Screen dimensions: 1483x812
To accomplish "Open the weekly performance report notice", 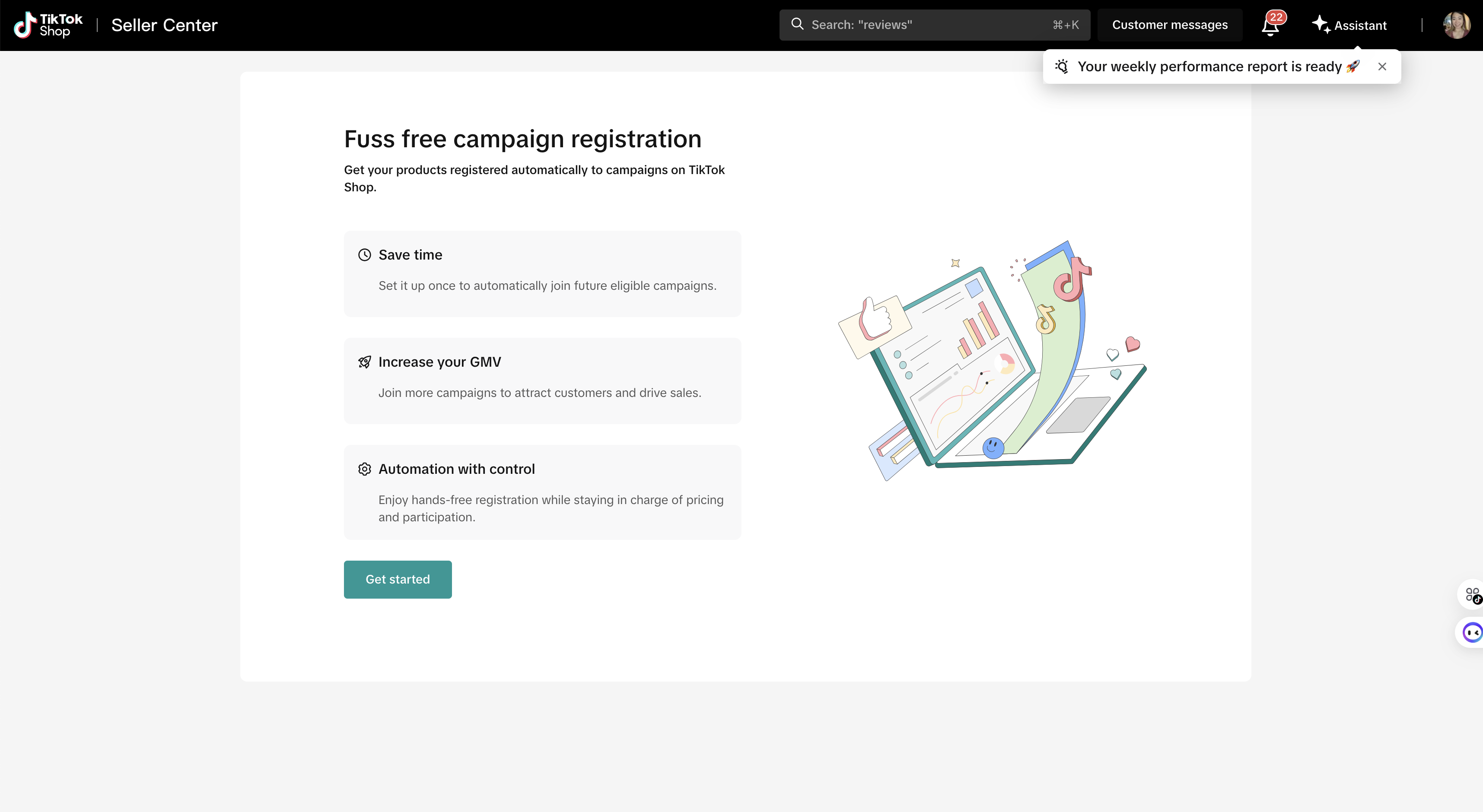I will point(1209,67).
